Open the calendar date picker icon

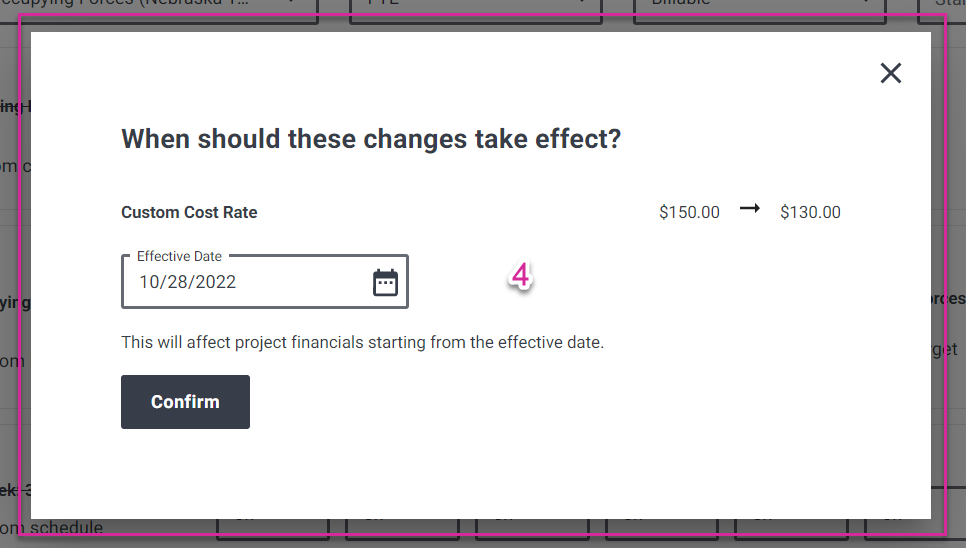[386, 283]
